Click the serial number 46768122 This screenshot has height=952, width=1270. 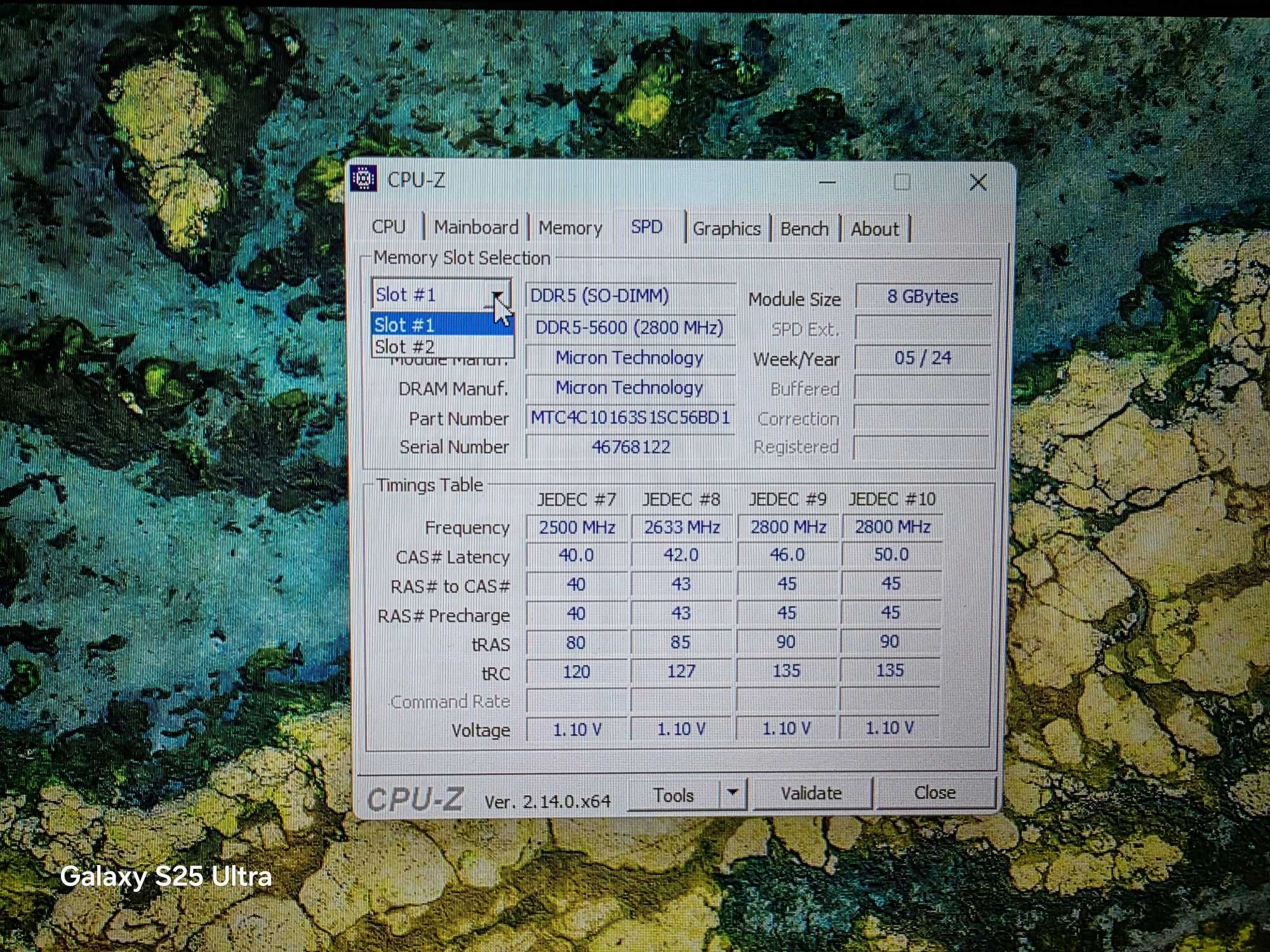pos(630,447)
